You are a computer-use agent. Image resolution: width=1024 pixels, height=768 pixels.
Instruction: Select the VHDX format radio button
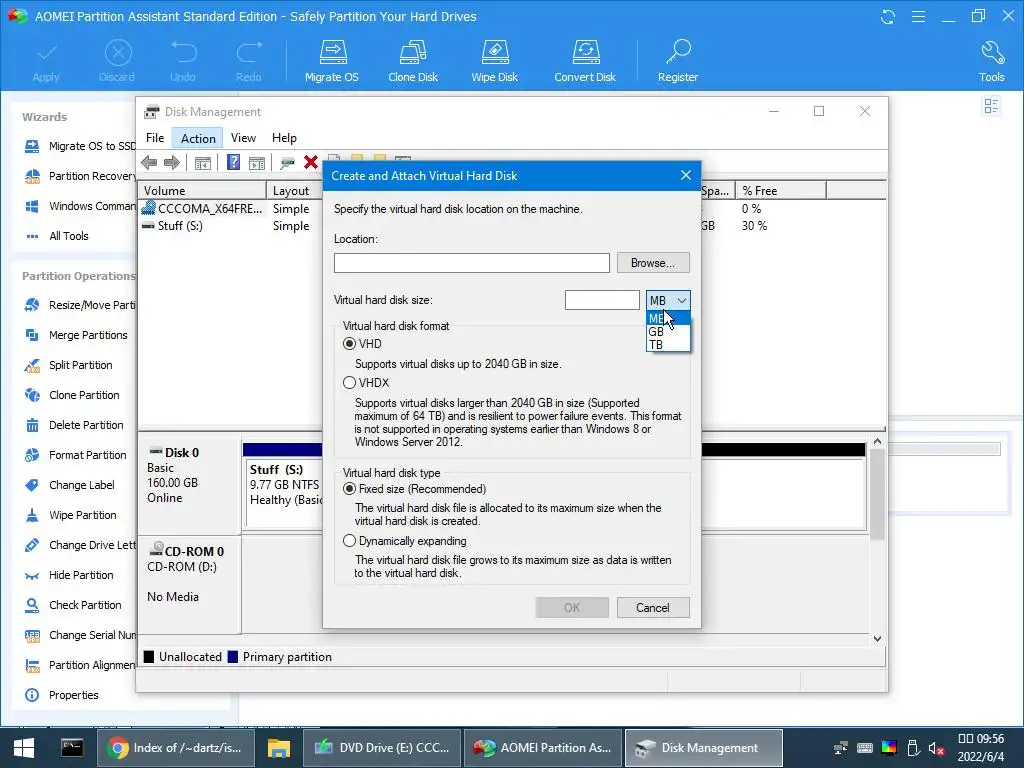tap(349, 383)
